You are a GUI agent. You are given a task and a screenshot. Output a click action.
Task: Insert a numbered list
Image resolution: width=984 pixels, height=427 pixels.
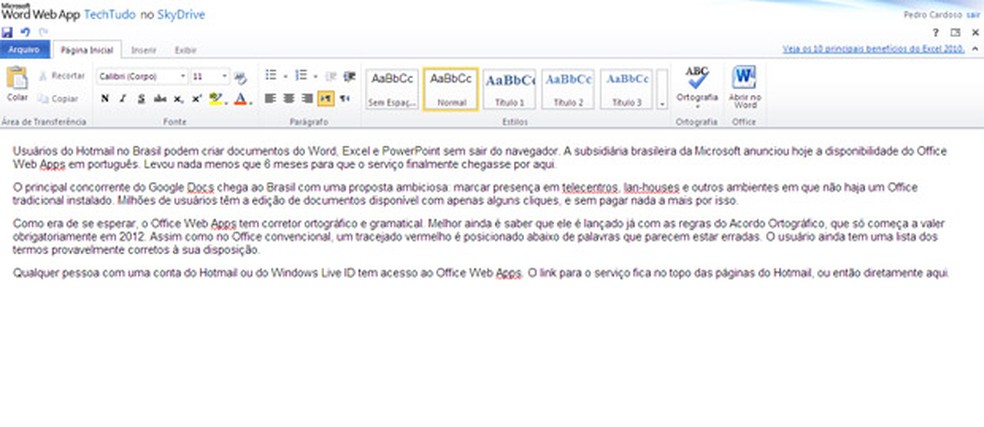[x=301, y=76]
